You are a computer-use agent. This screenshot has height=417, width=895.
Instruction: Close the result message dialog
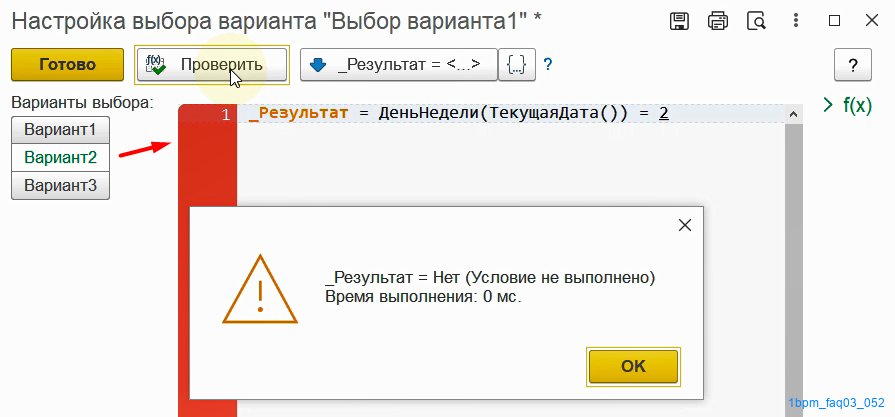pyautogui.click(x=684, y=225)
